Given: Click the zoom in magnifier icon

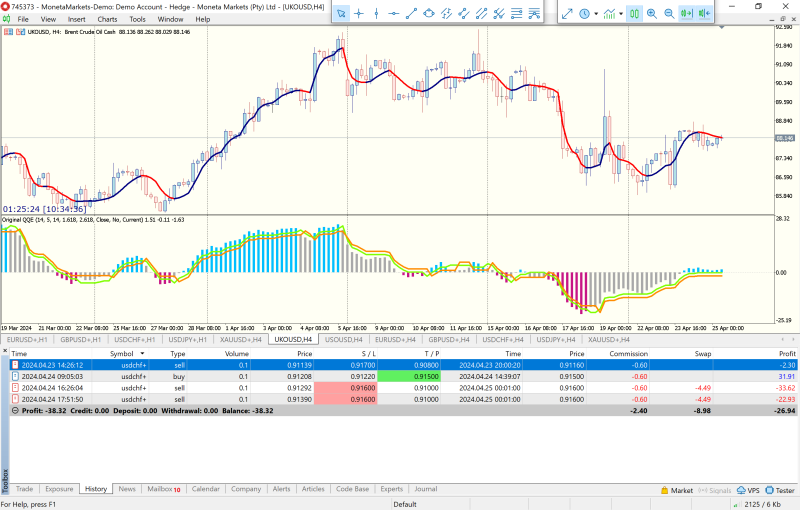Looking at the screenshot, I should click(x=652, y=13).
